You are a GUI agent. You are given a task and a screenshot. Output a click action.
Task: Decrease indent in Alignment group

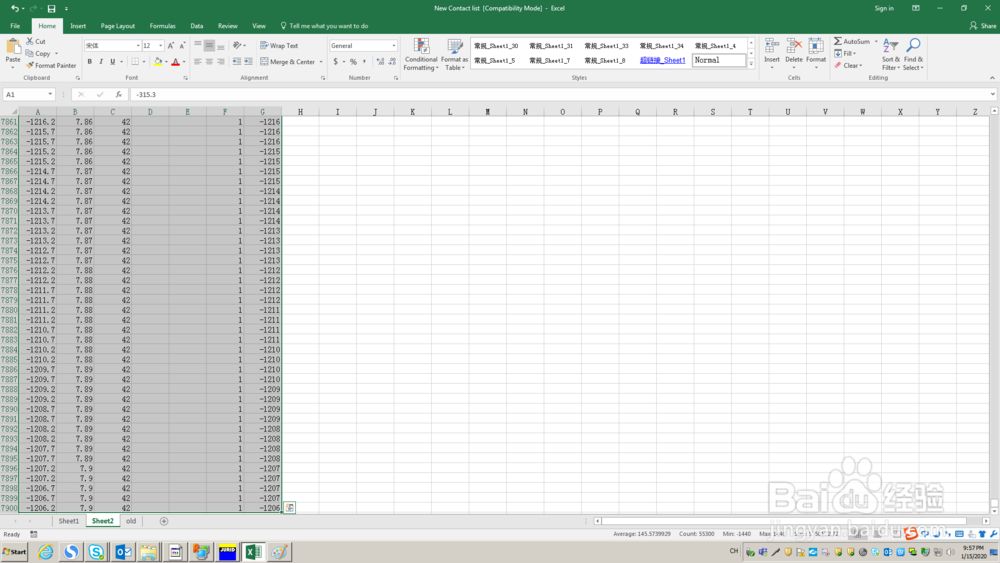237,62
